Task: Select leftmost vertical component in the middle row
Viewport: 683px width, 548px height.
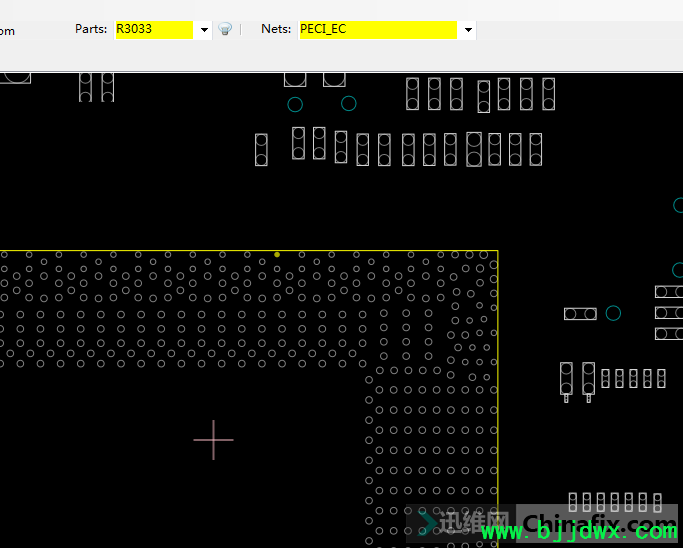Action: pyautogui.click(x=261, y=150)
